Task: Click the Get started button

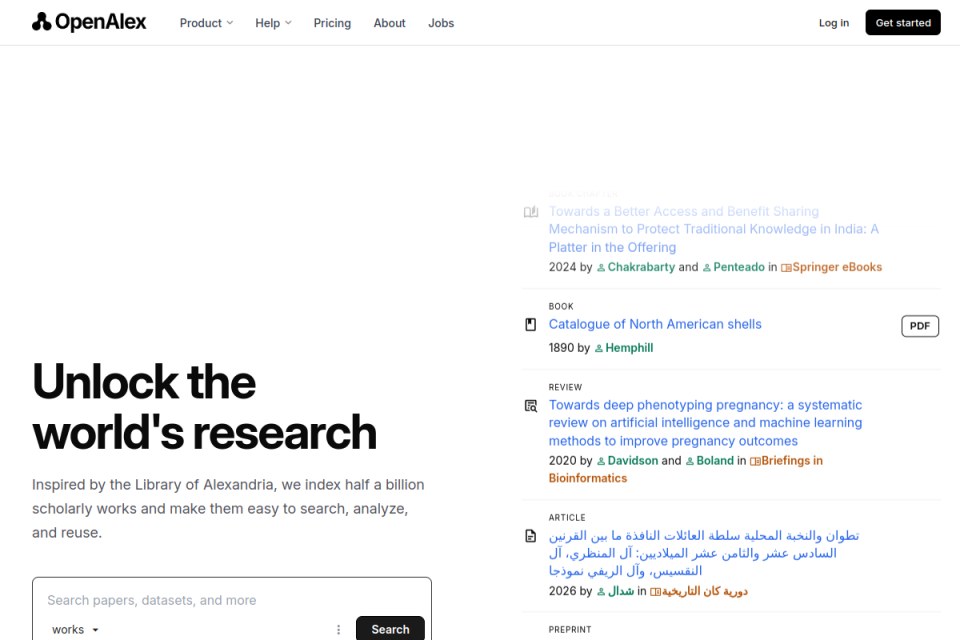Action: tap(903, 23)
